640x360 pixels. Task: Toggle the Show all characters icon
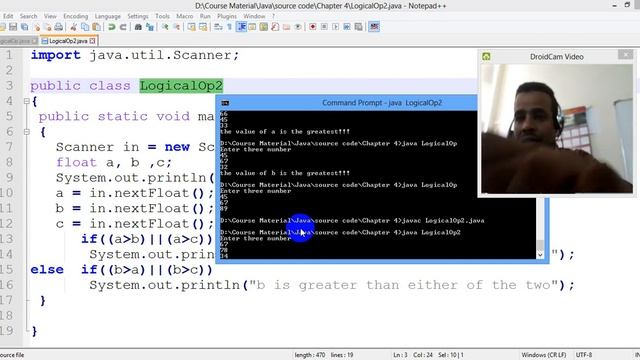click(229, 27)
